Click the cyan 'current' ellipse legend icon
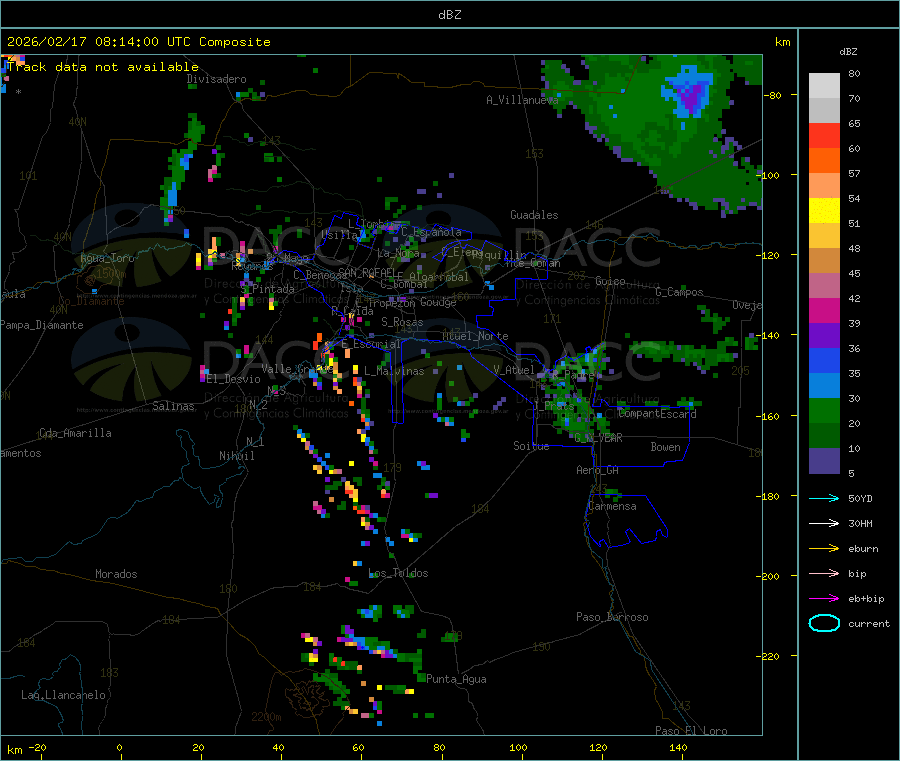 coord(824,623)
